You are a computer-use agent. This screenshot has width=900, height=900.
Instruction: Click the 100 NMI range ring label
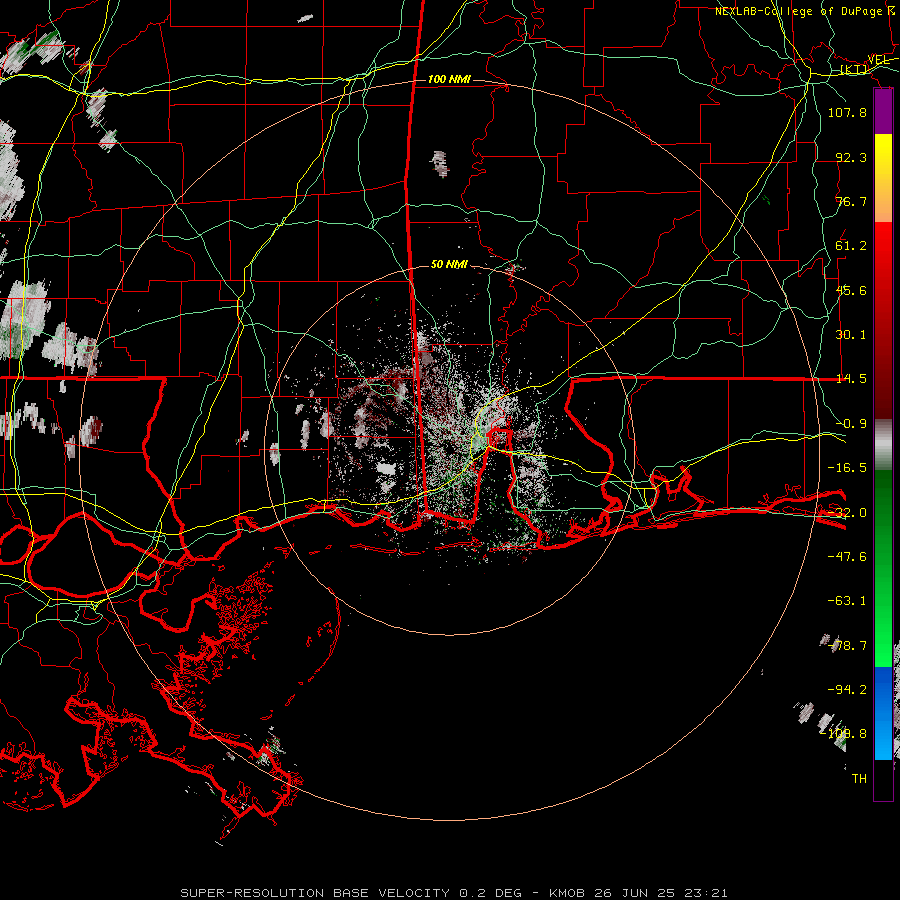pos(449,79)
